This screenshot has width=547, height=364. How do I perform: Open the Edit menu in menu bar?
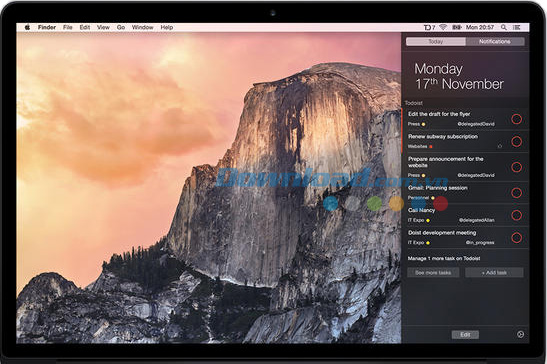85,27
